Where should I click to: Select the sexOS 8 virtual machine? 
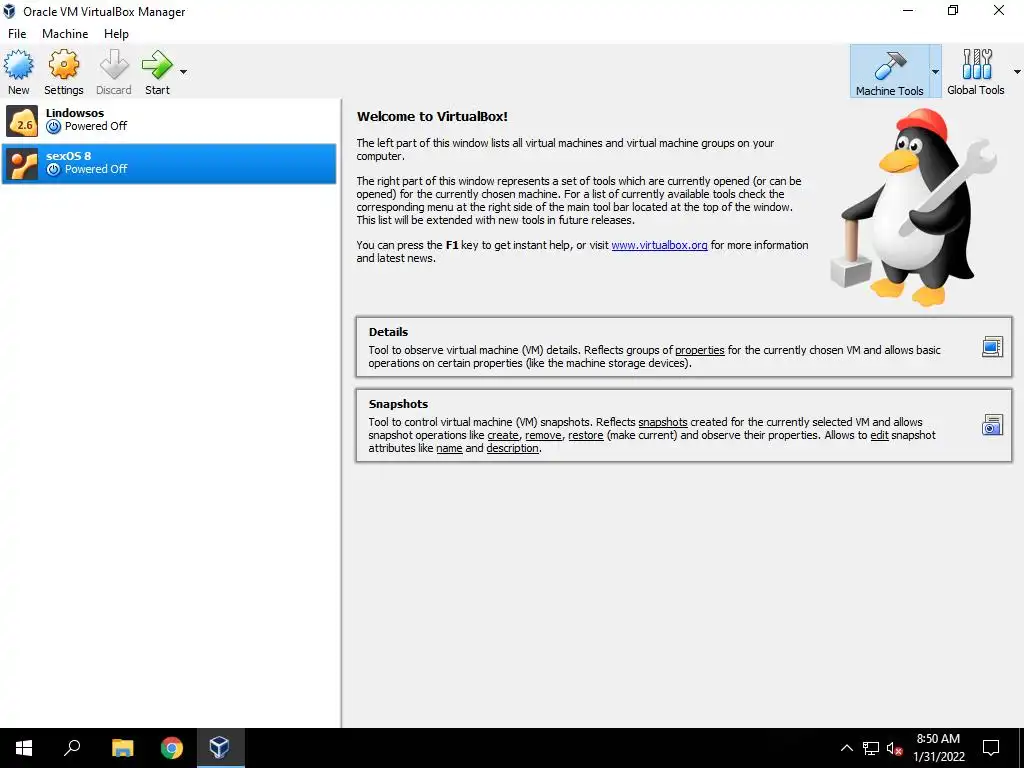pos(169,164)
